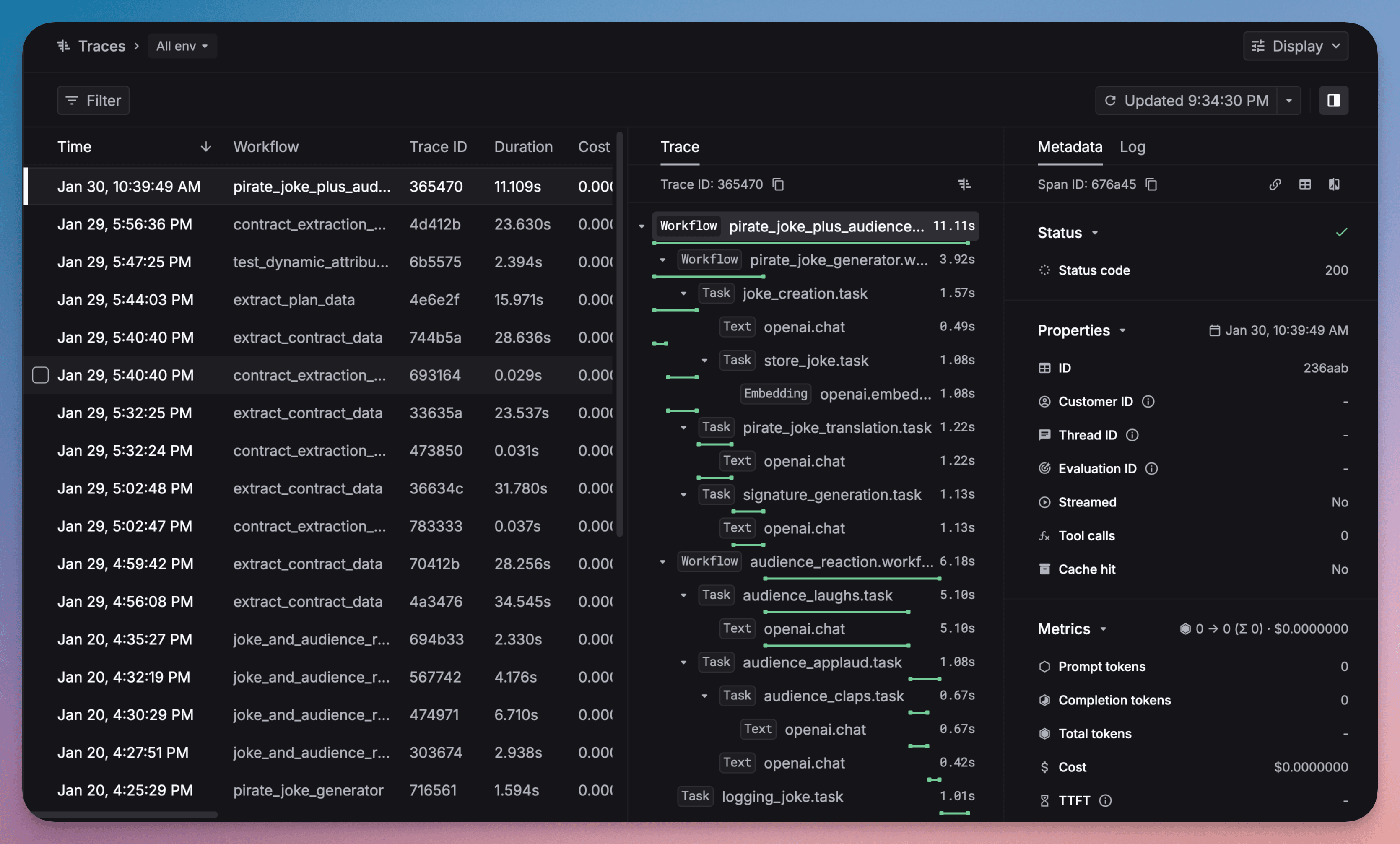Image resolution: width=1400 pixels, height=844 pixels.
Task: Click the Cost dollar icon
Action: 1044,767
